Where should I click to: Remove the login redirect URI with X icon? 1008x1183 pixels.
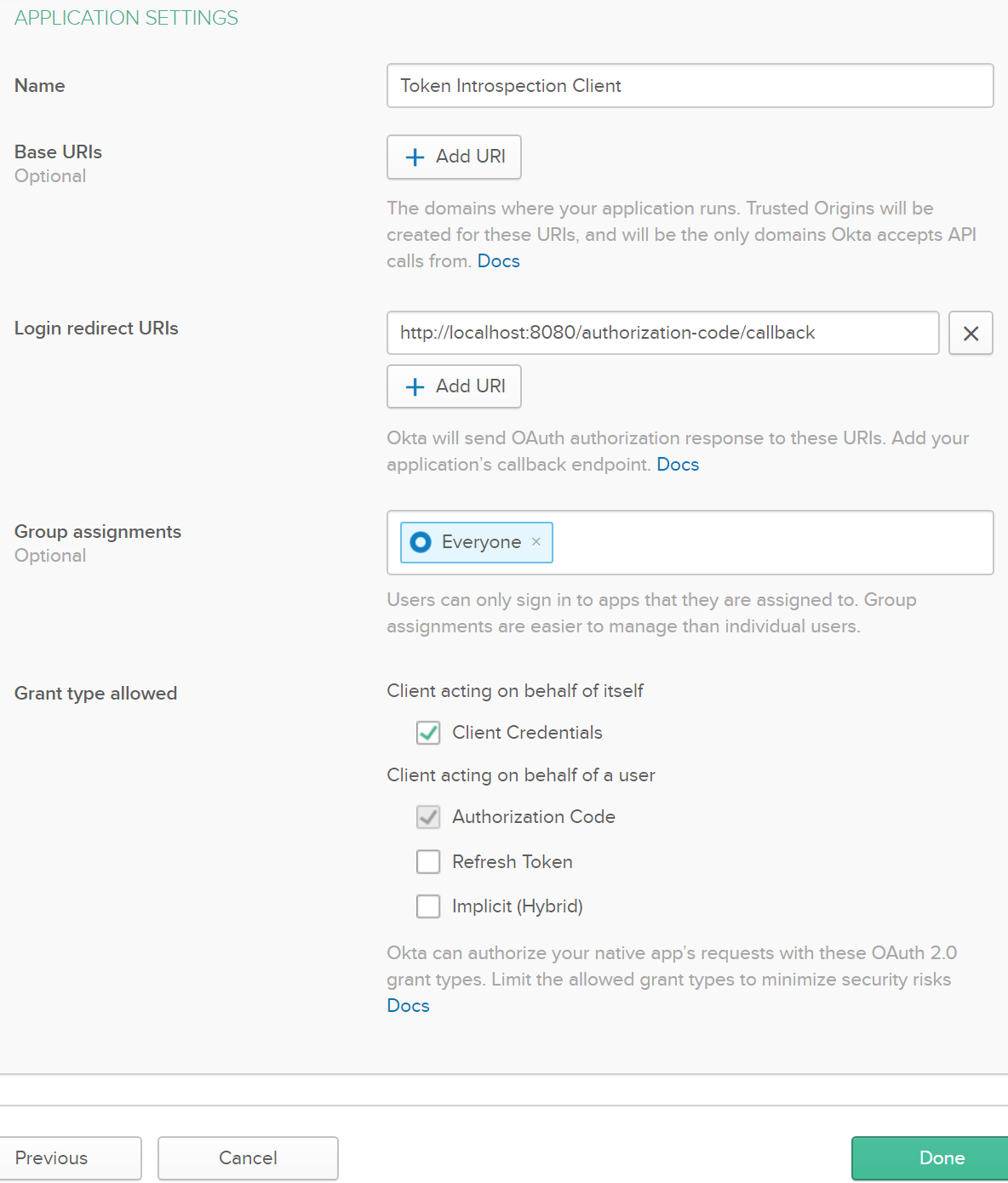971,333
